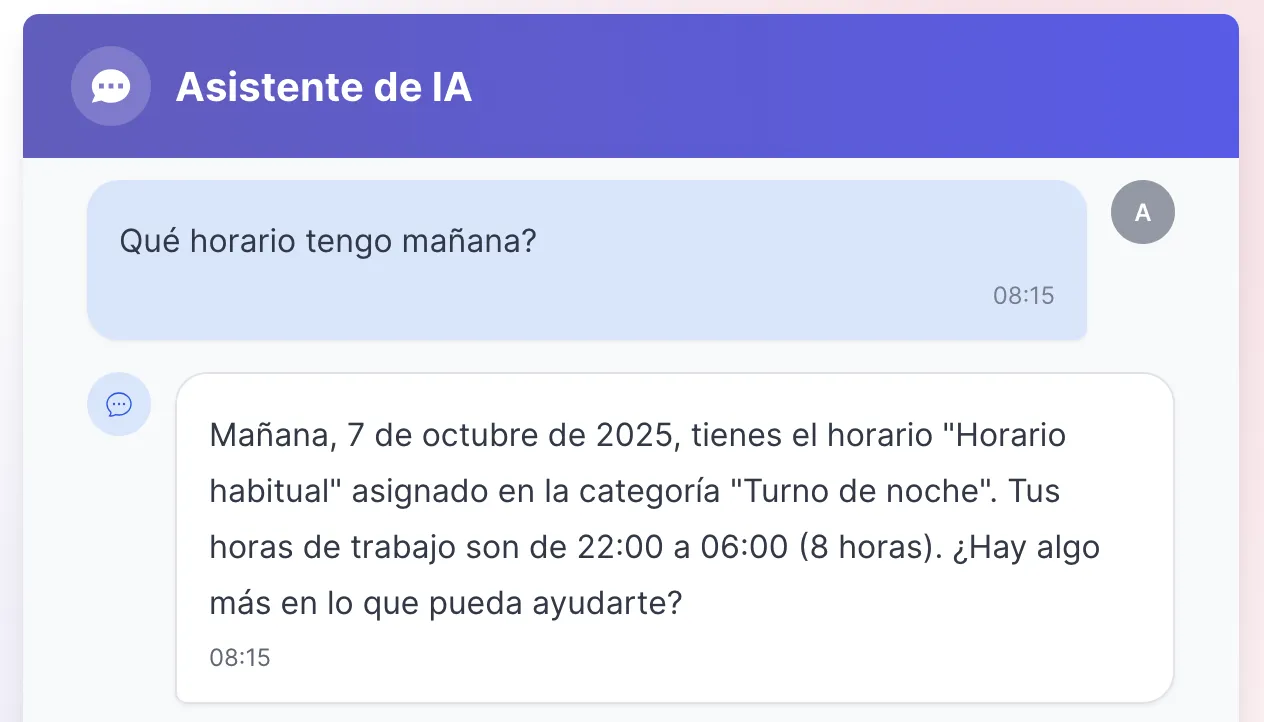Click the word "habitual" in the reply
The image size is (1264, 722).
[260, 492]
